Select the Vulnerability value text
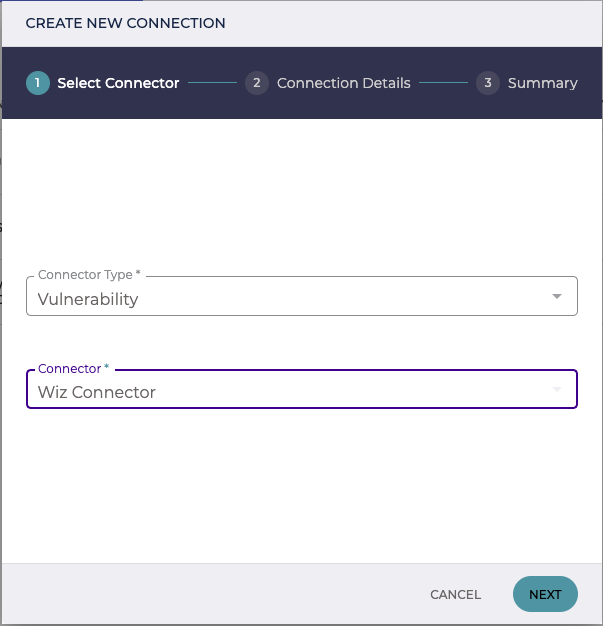 coord(88,299)
